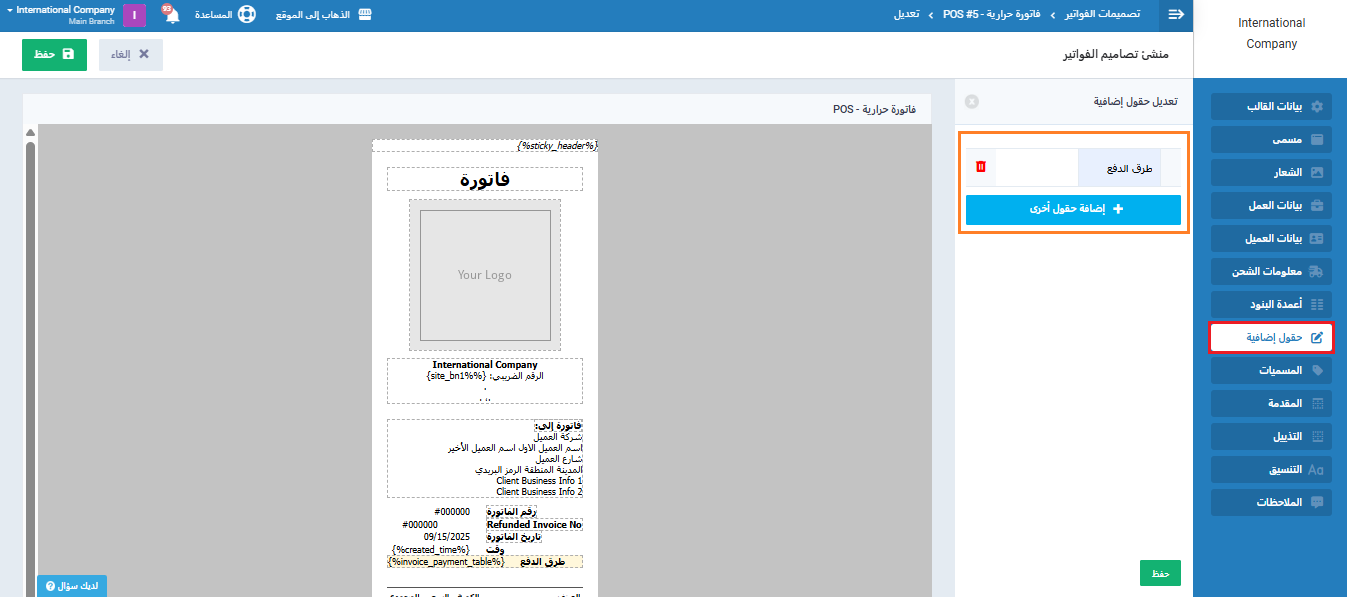The image size is (1347, 597).
Task: Open the notifications bell
Action: (171, 15)
